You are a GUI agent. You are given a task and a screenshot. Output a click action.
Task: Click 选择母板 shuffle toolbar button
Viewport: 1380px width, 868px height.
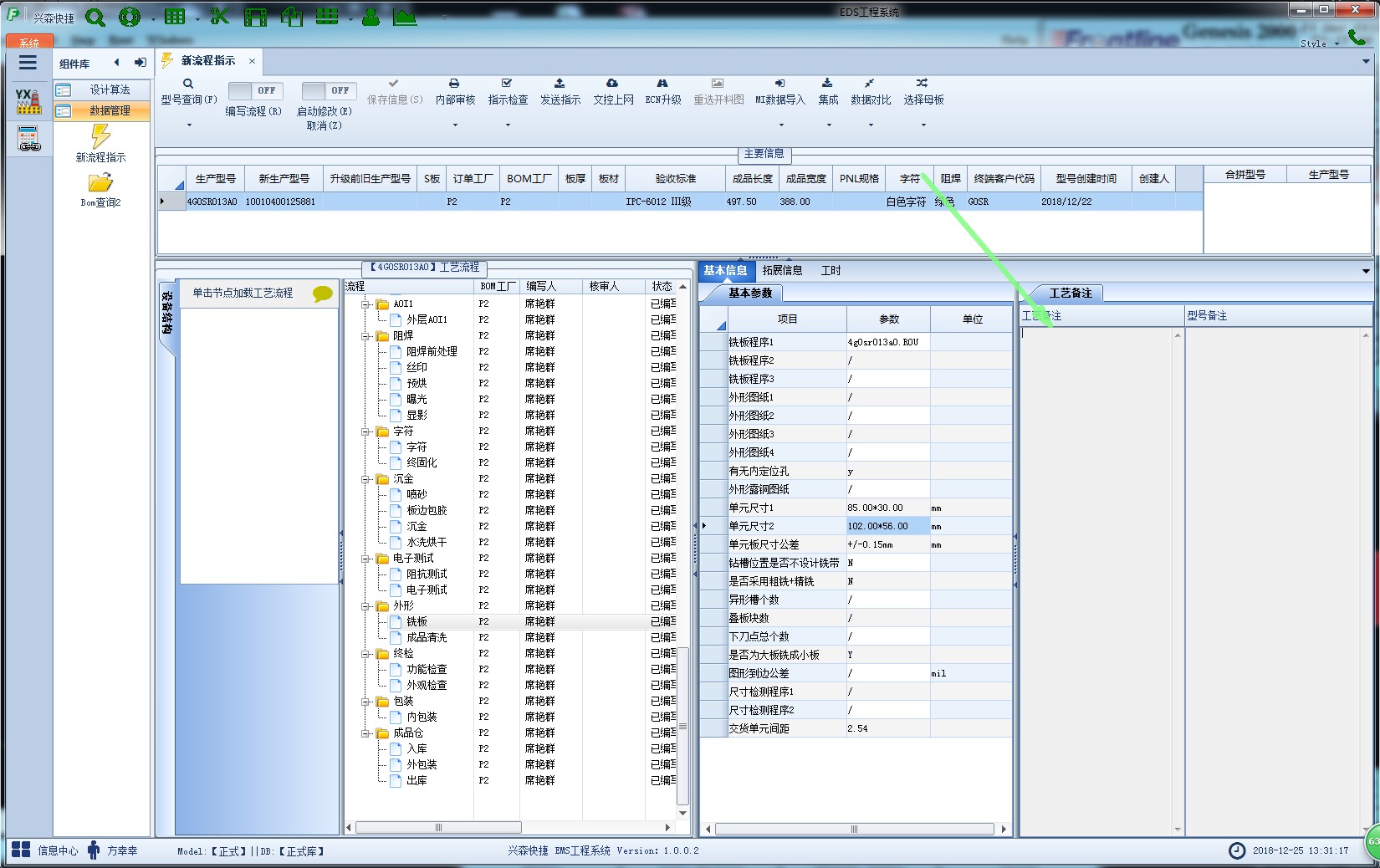pyautogui.click(x=923, y=92)
